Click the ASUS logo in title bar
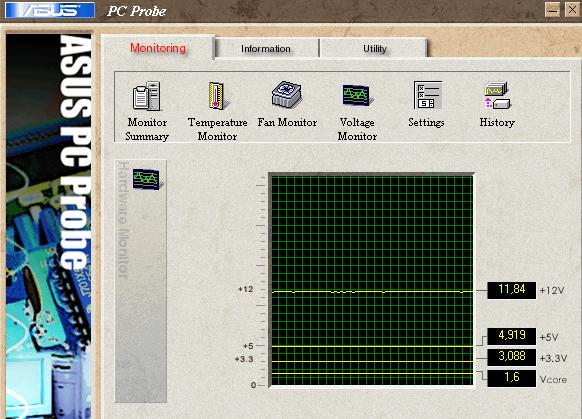 50,10
